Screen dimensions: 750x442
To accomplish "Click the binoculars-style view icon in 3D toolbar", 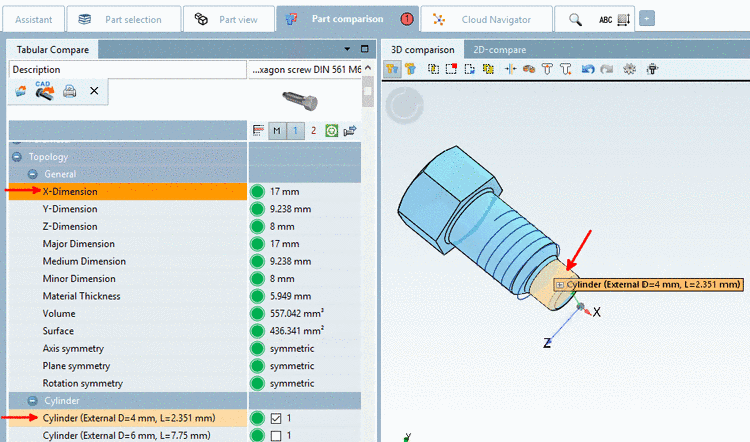I will (x=529, y=69).
